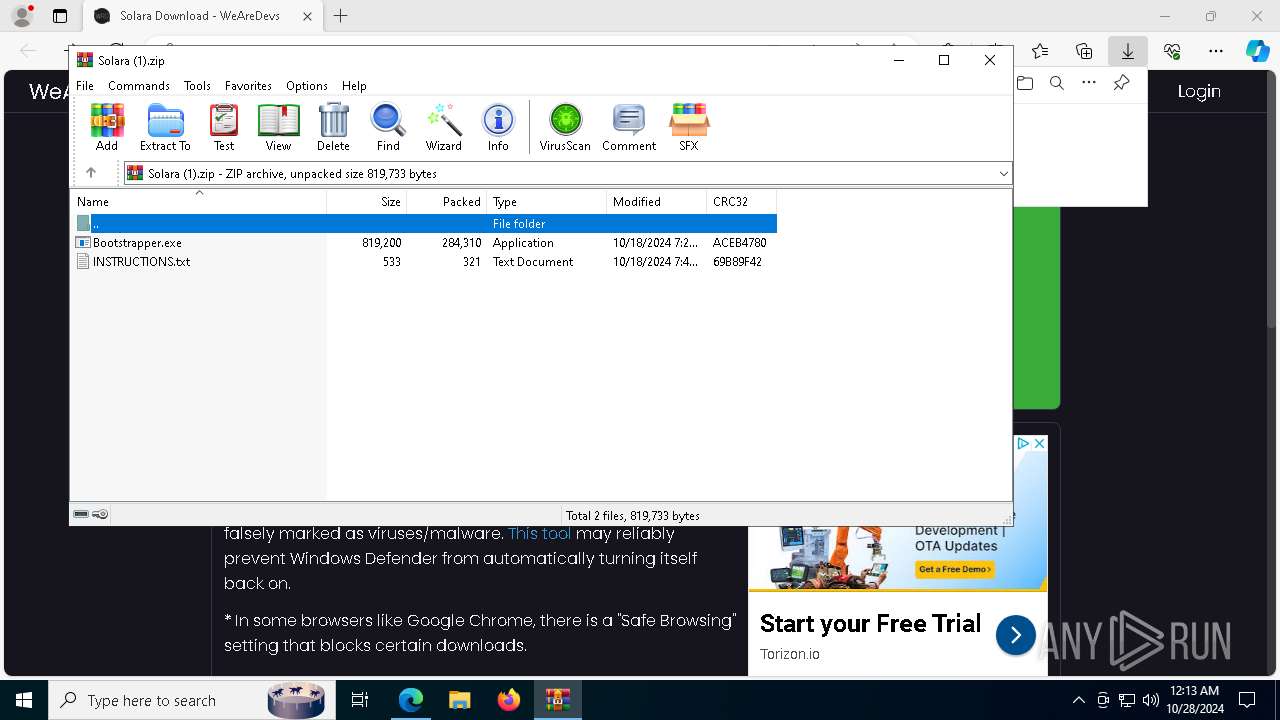The height and width of the screenshot is (720, 1280).
Task: Click the Login link on WeAreDevs
Action: [1199, 91]
